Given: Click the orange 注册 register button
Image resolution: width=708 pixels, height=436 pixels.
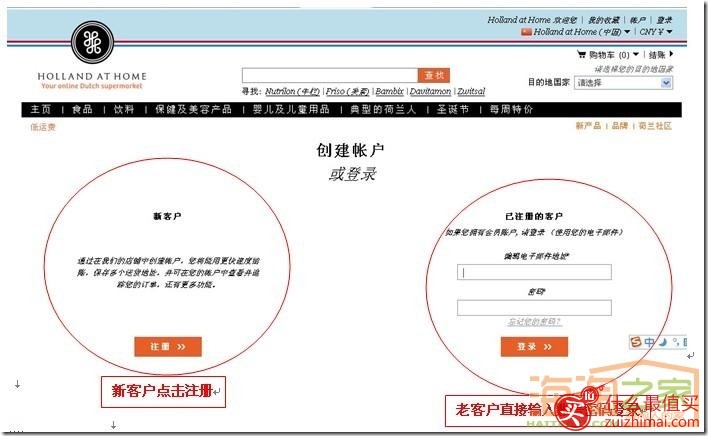Looking at the screenshot, I should (x=168, y=347).
